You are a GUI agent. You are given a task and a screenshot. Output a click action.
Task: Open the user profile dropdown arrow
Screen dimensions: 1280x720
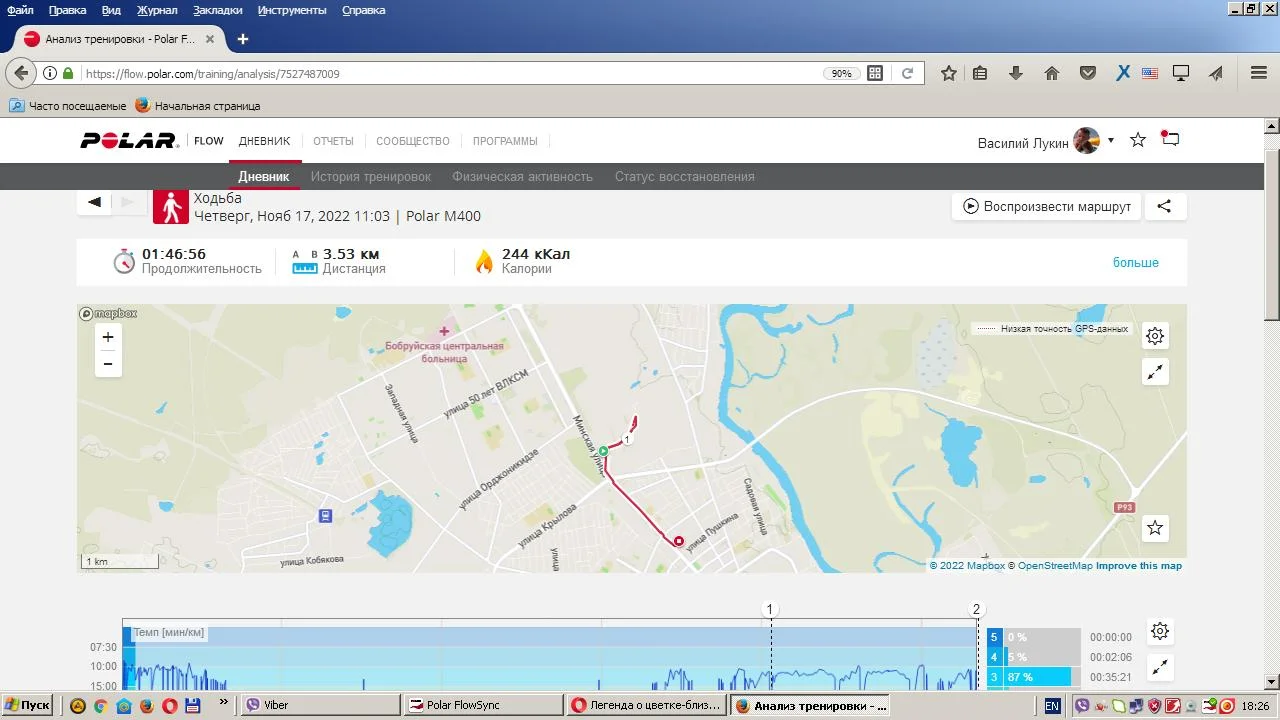[x=1111, y=140]
